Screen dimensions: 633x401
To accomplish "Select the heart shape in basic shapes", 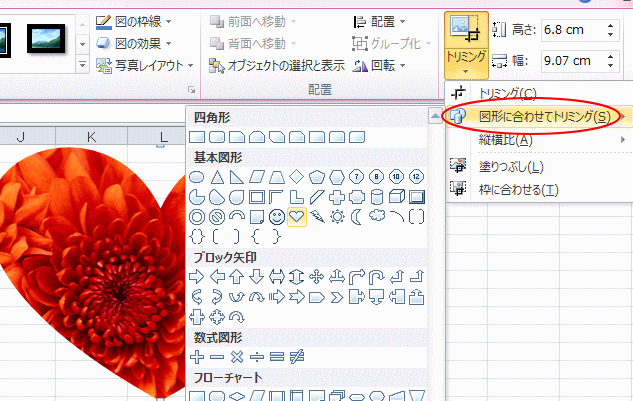I will (x=297, y=217).
